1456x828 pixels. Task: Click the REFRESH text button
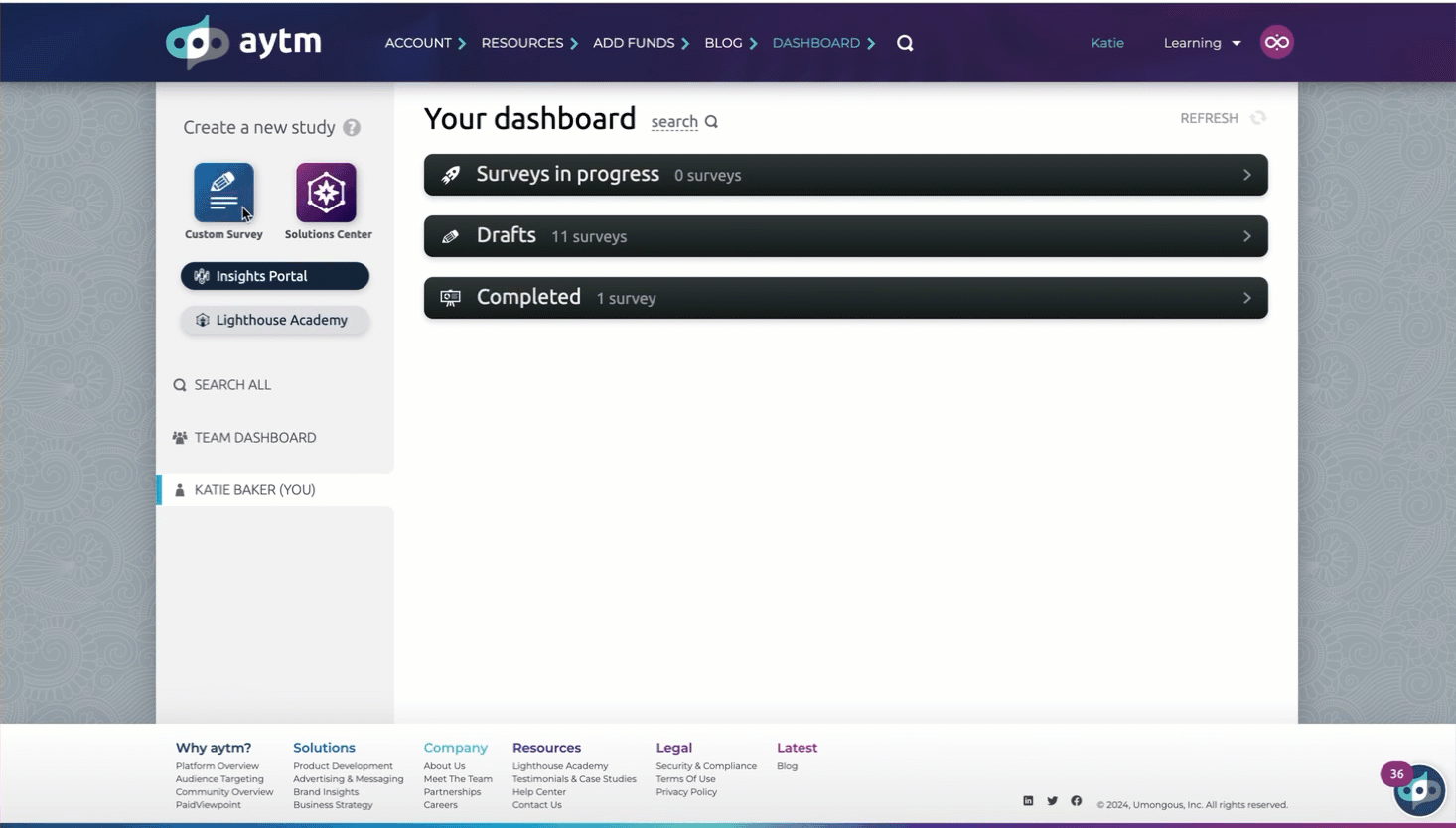(1209, 118)
